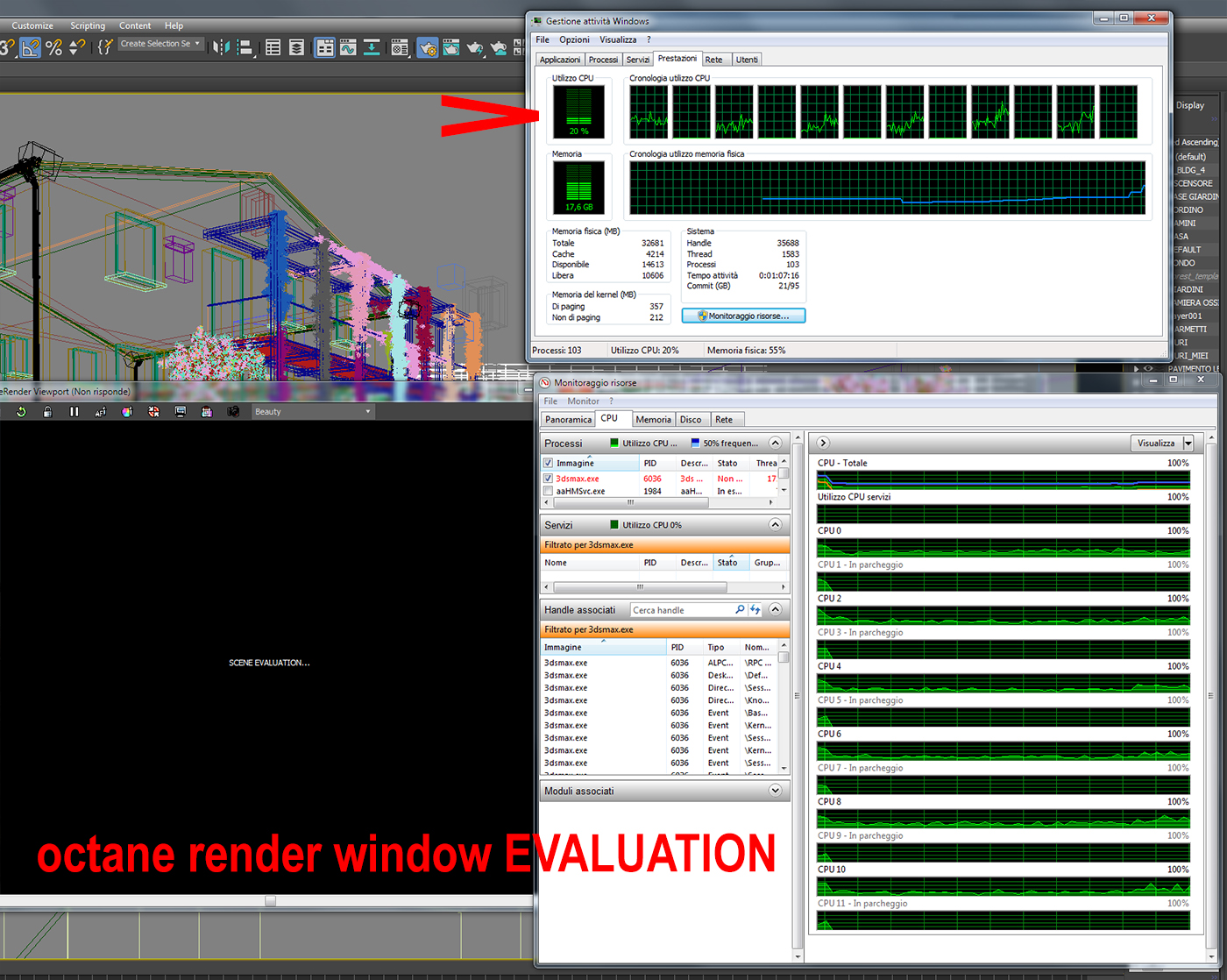Sort processes by Stato column header

(x=733, y=464)
